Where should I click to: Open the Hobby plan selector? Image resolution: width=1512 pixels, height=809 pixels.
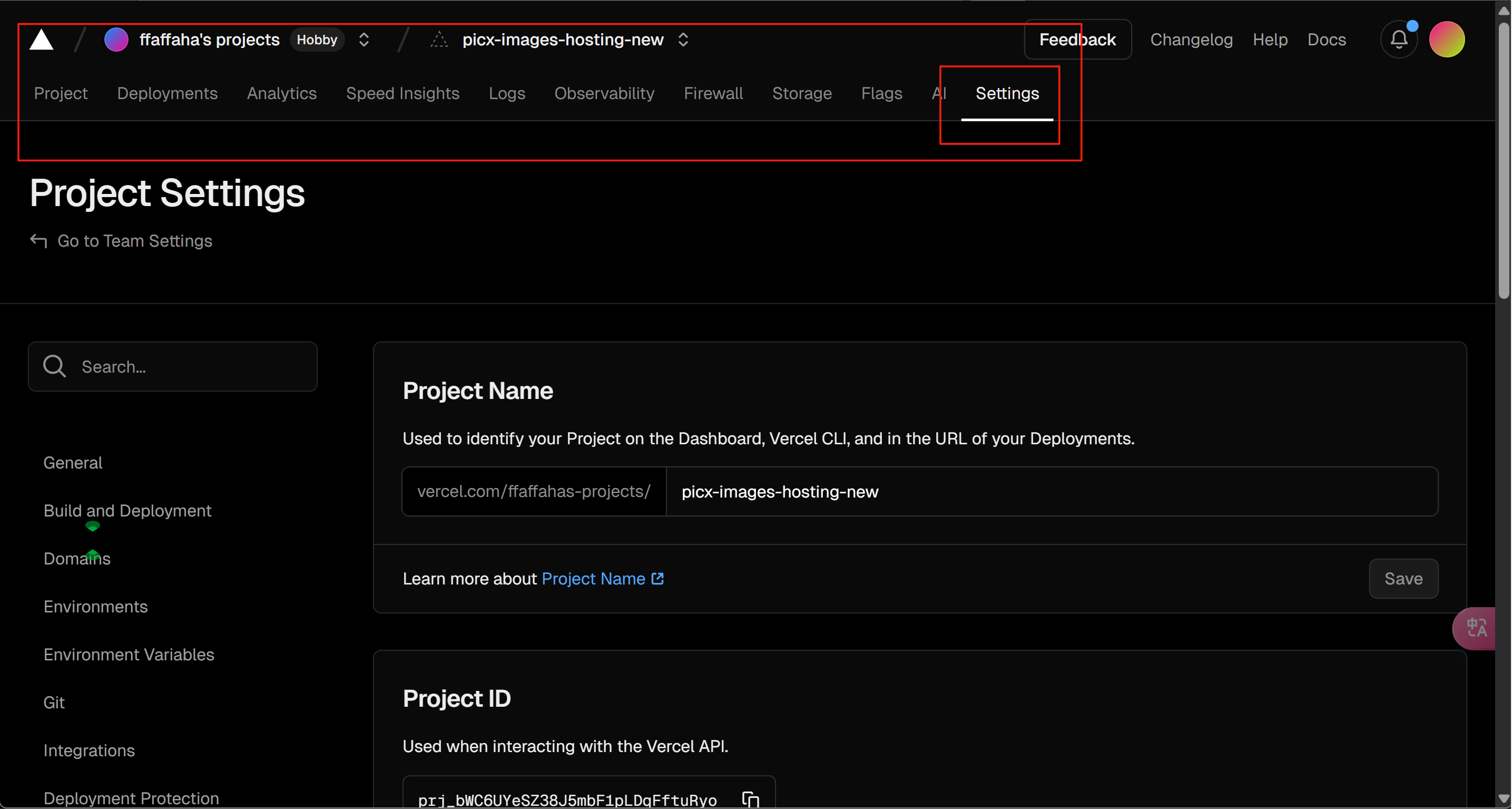317,40
